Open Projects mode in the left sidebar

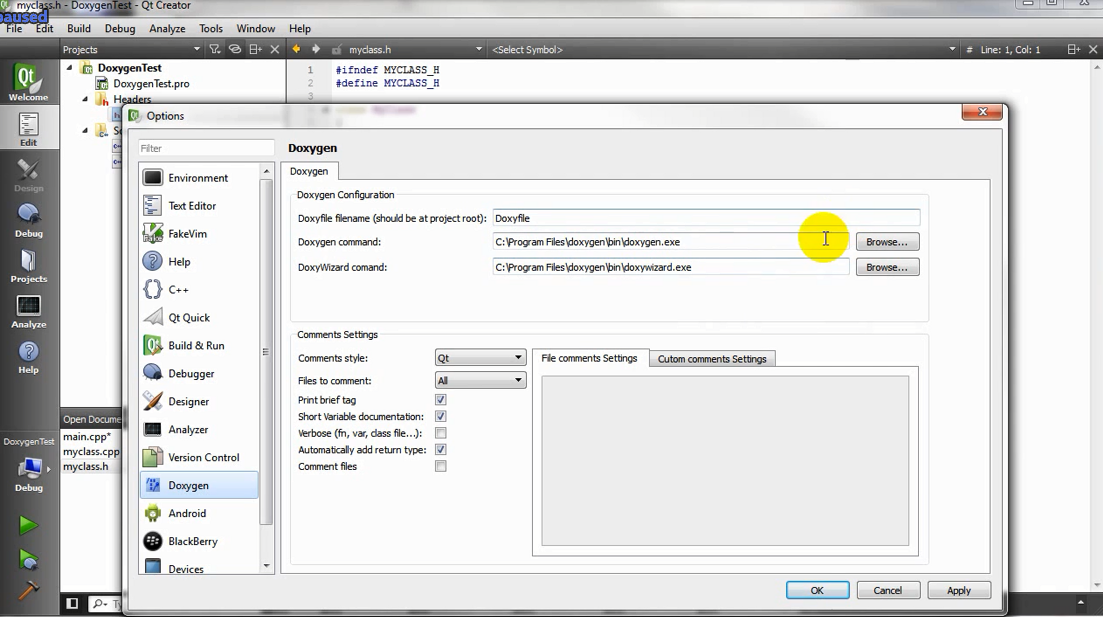tap(28, 265)
